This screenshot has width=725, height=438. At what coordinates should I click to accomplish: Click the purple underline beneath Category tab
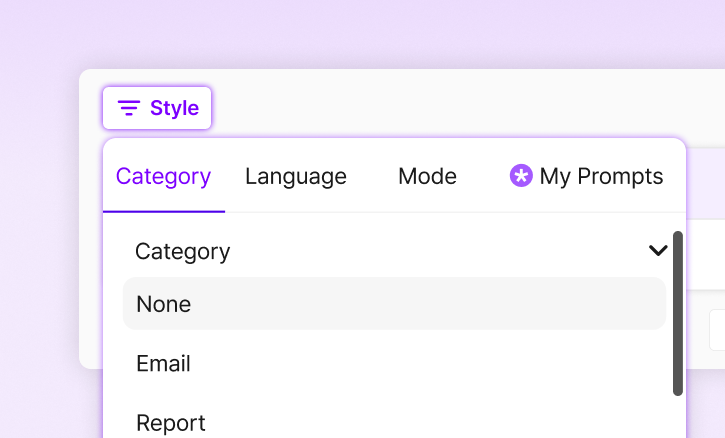tap(164, 211)
